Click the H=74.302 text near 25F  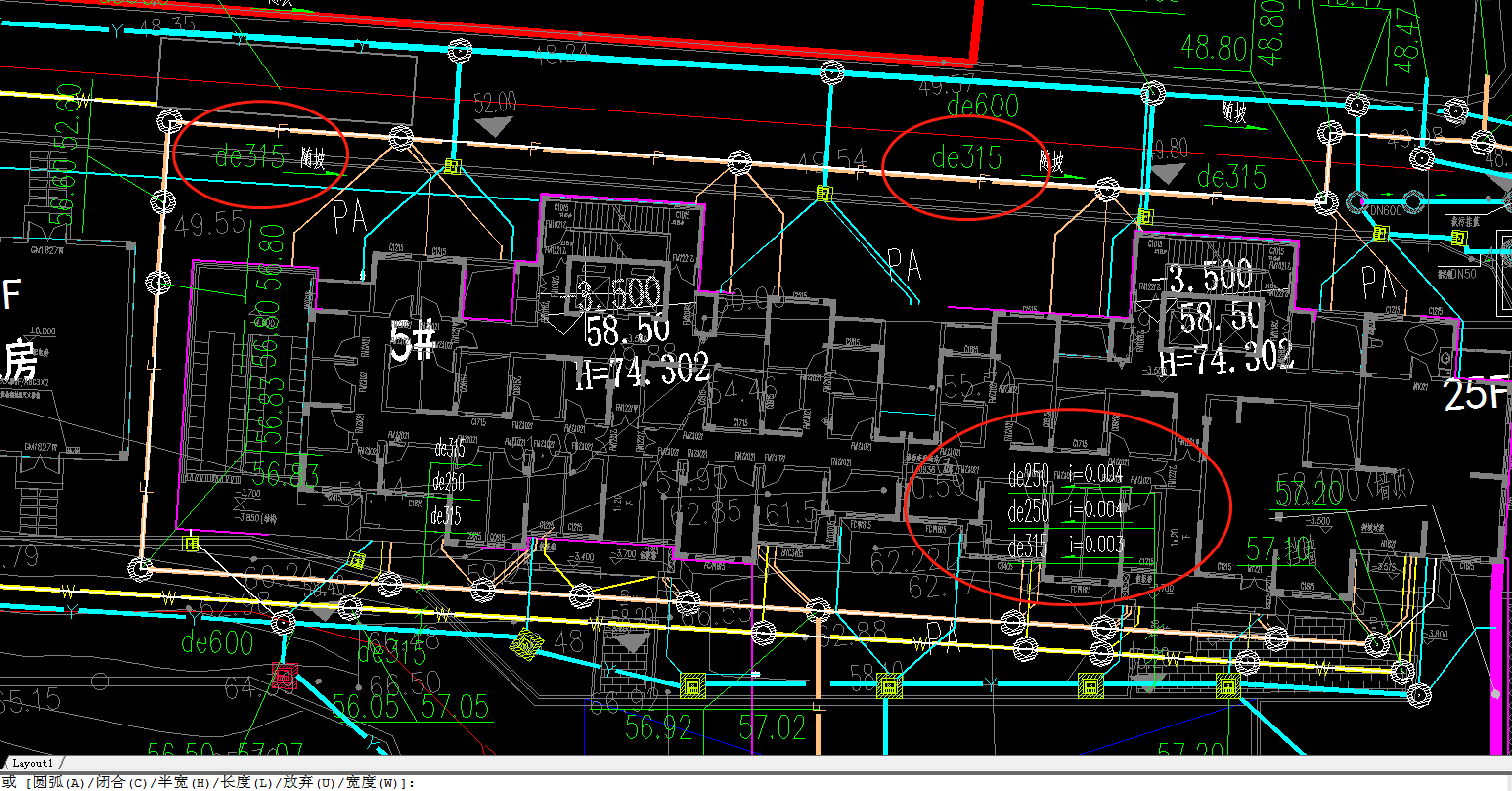(1226, 360)
